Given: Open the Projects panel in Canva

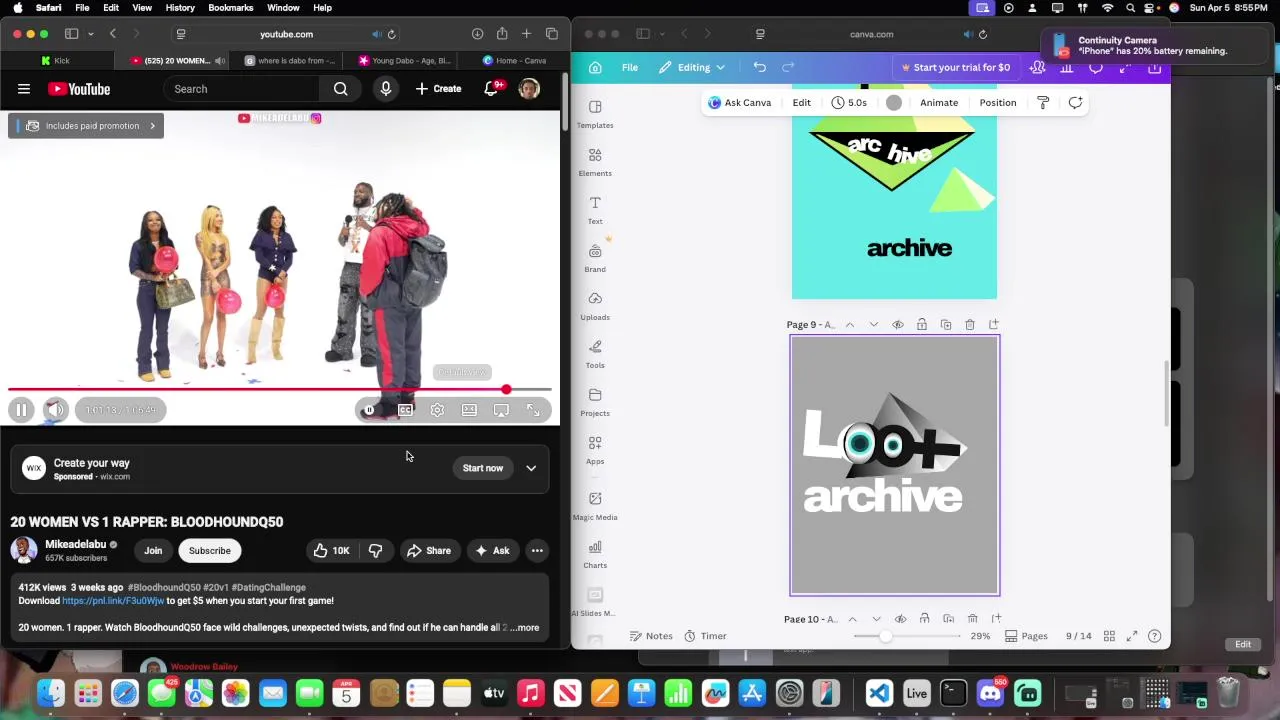Looking at the screenshot, I should pyautogui.click(x=595, y=402).
